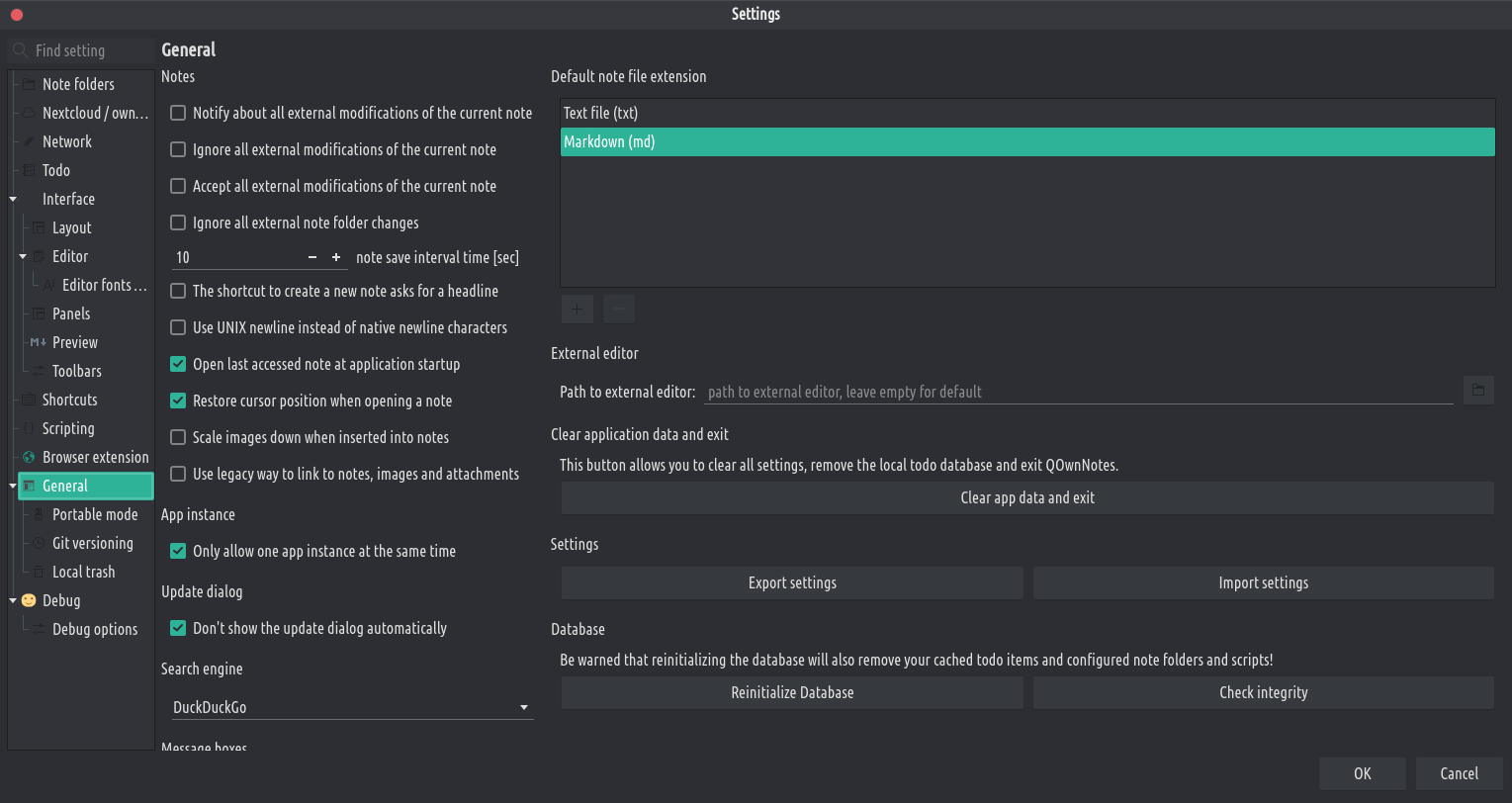Select Text file (txt) extension
Viewport: 1512px width, 803px height.
tap(600, 113)
